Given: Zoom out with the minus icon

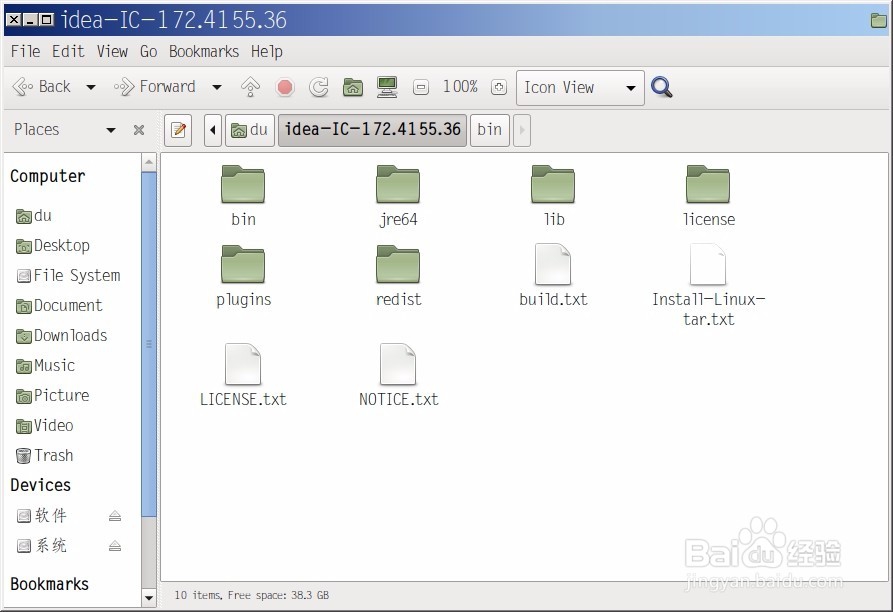Looking at the screenshot, I should tap(421, 87).
